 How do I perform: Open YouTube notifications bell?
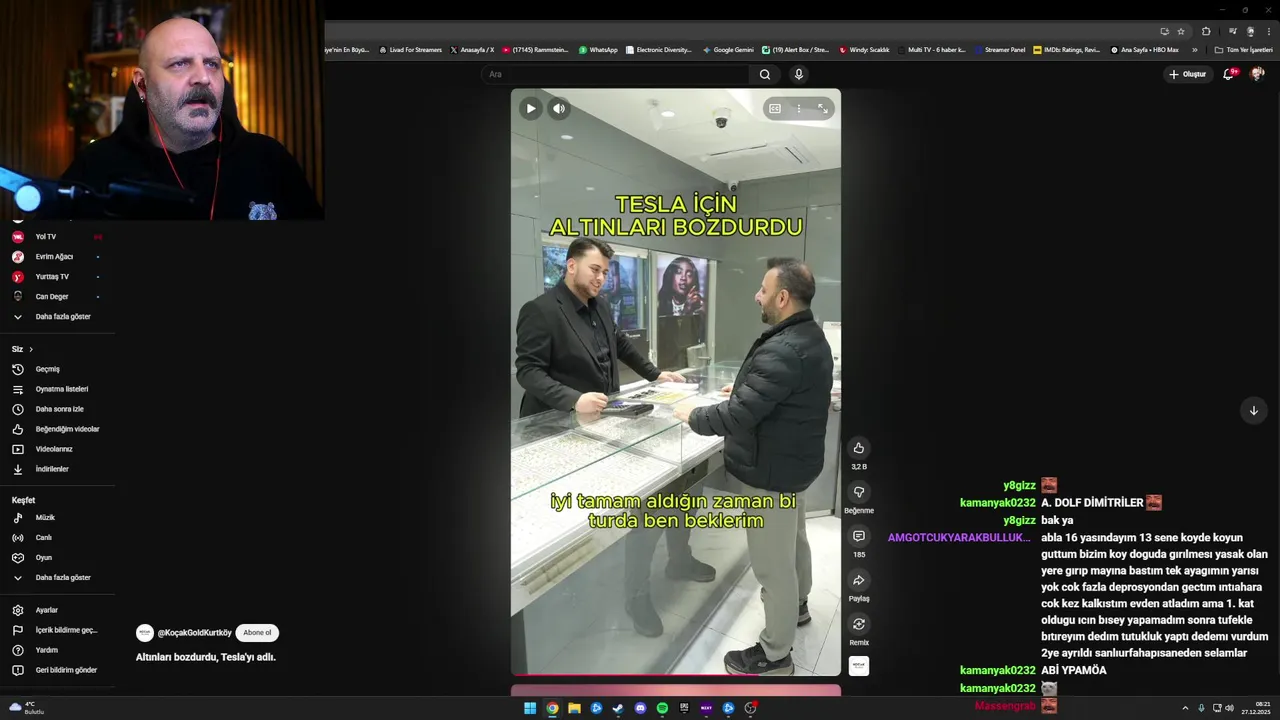click(x=1229, y=74)
